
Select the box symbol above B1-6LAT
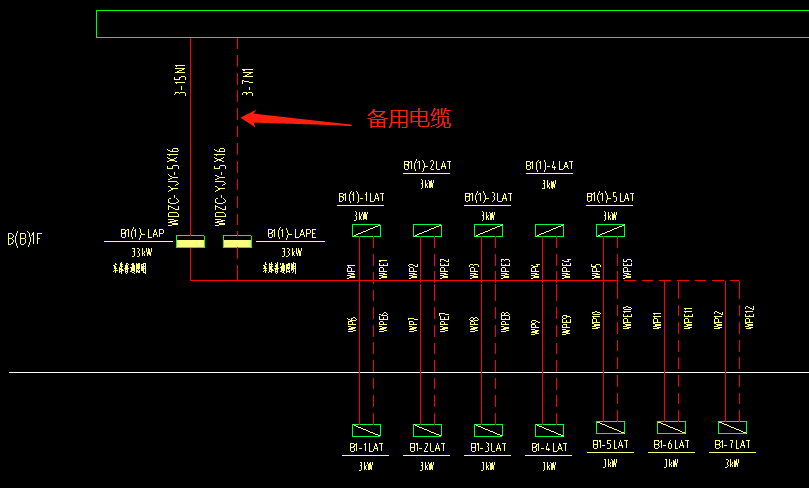click(x=671, y=428)
